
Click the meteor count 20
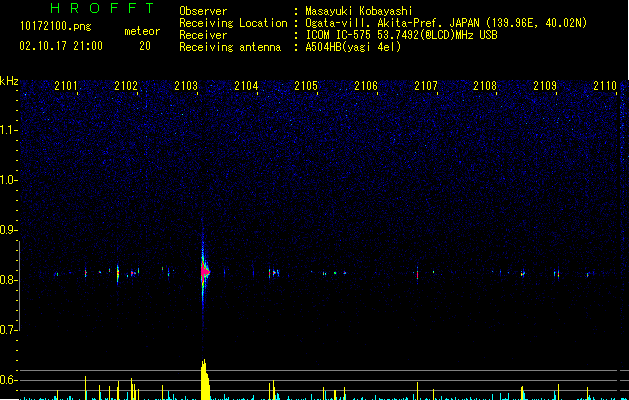145,46
